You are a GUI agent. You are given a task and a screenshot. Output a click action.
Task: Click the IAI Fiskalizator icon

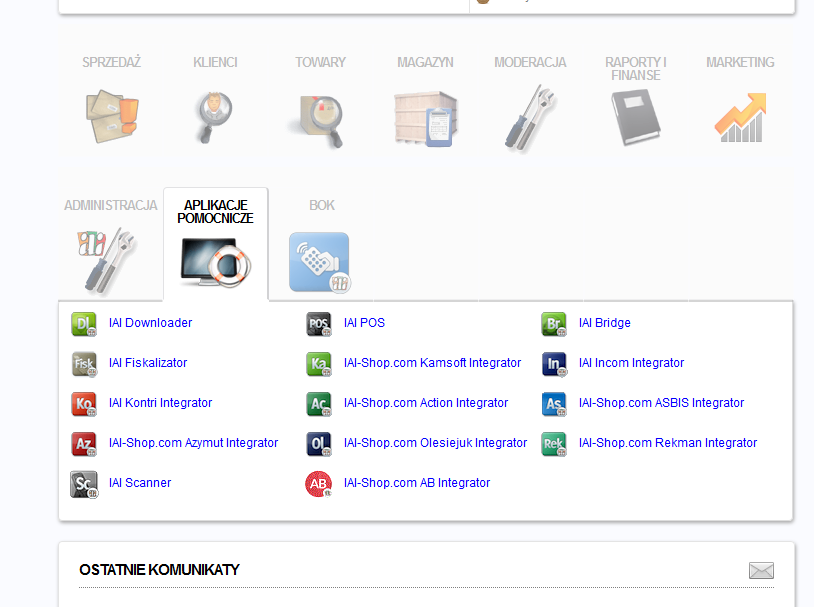point(84,364)
